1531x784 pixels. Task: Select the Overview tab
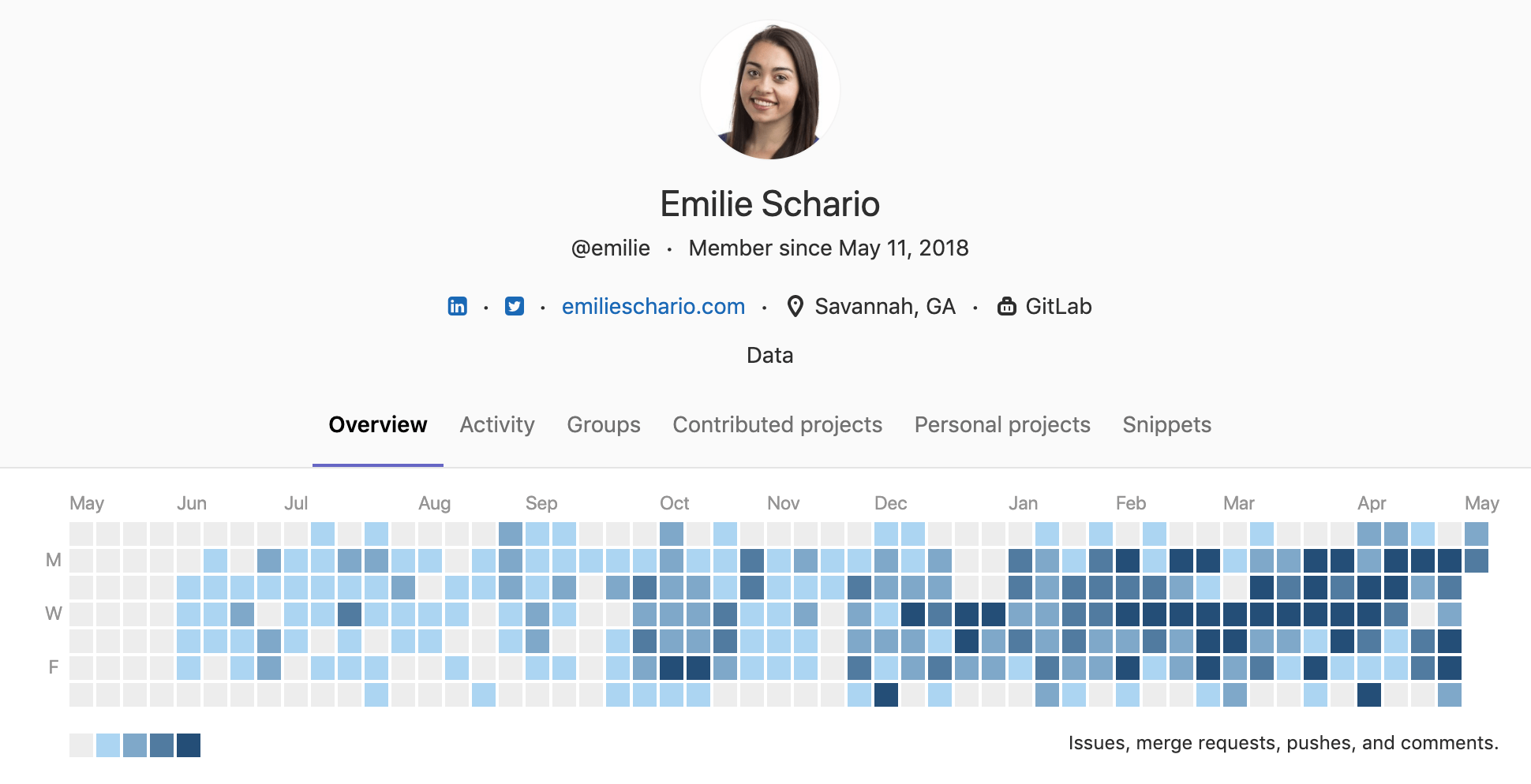tap(378, 424)
